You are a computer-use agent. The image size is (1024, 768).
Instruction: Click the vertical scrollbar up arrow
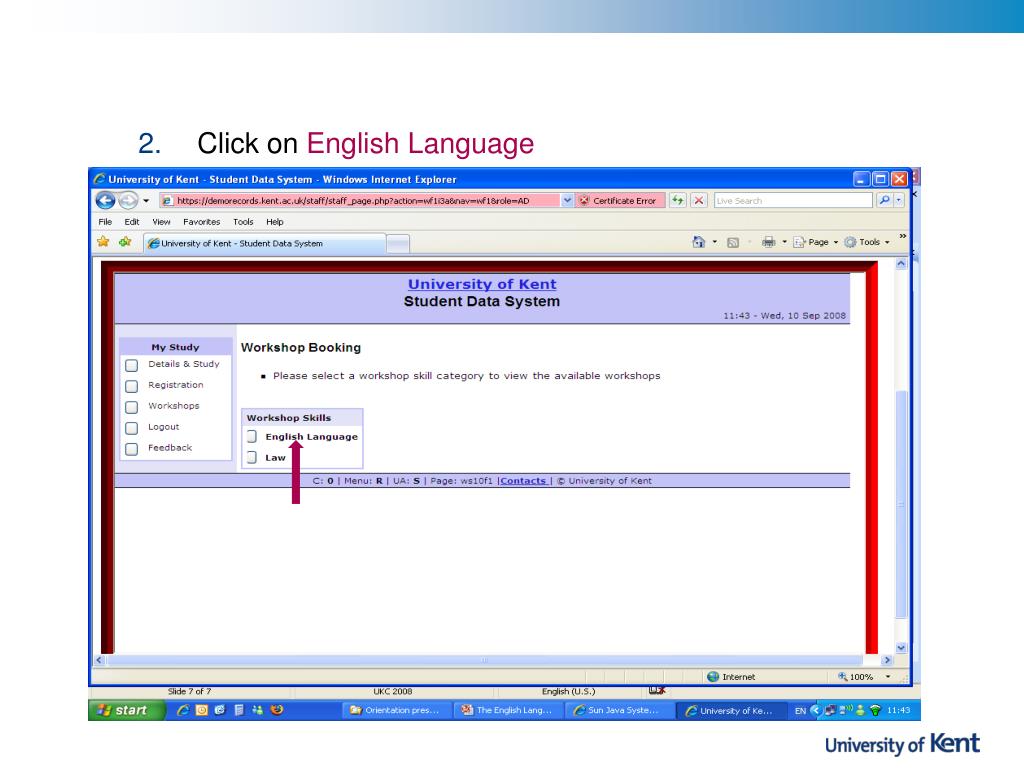coord(901,264)
